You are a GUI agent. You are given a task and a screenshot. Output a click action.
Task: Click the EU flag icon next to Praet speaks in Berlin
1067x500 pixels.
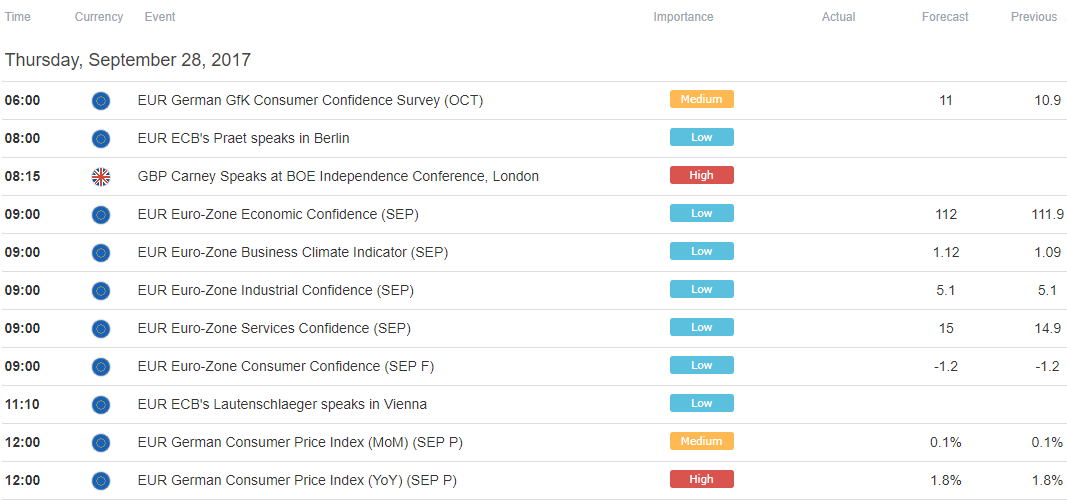point(101,139)
